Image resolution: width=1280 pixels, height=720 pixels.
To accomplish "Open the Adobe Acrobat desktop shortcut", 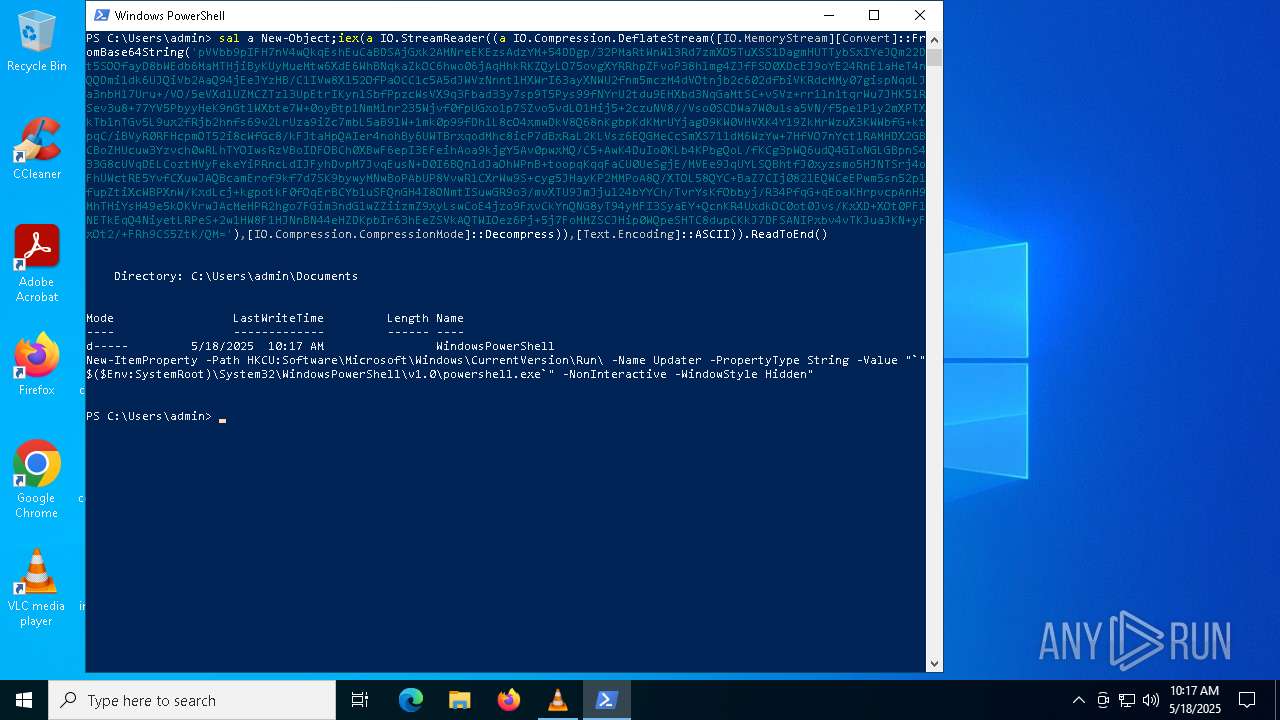I will (36, 264).
